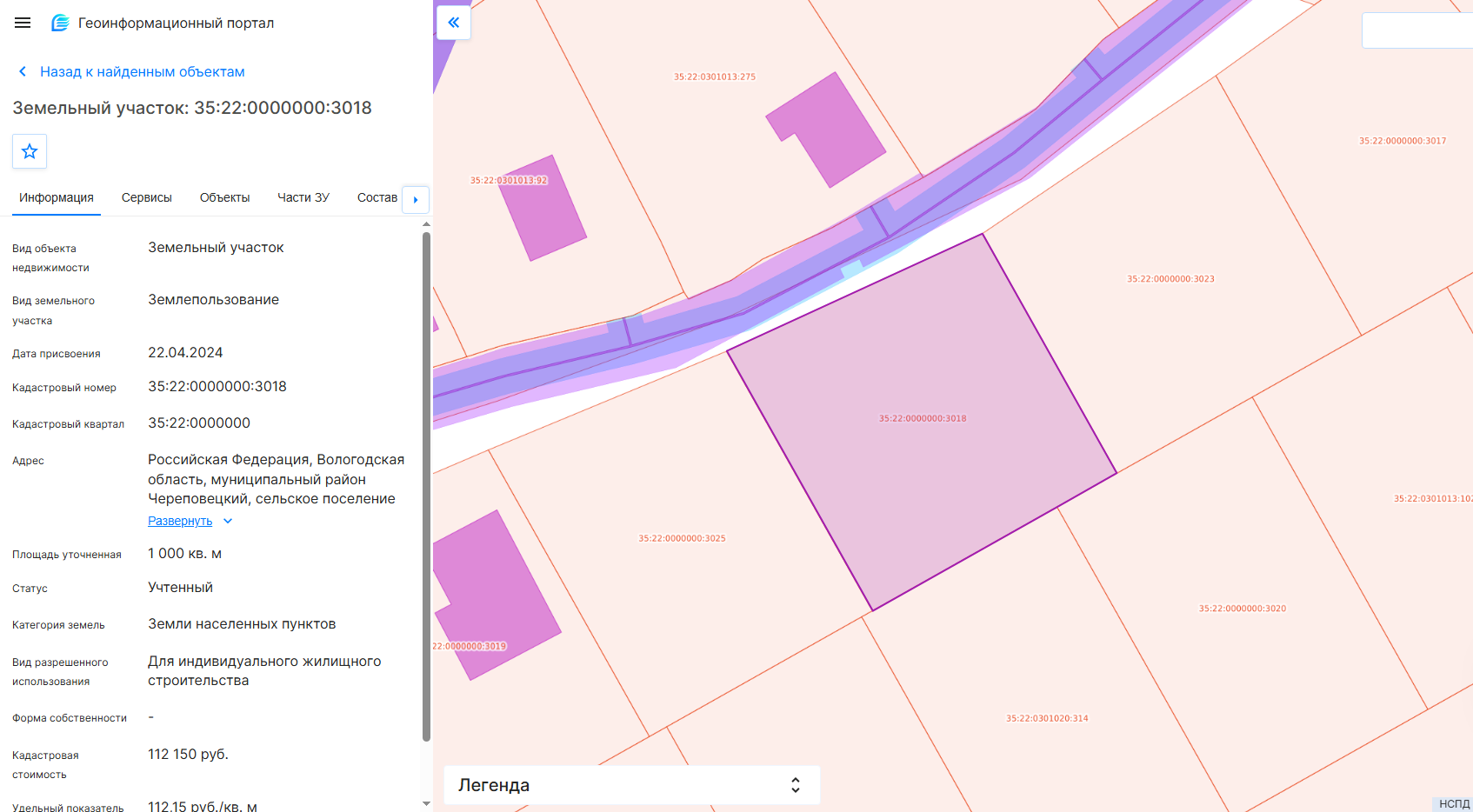Select the Части ЗУ tab
The height and width of the screenshot is (812, 1473).
tap(303, 197)
